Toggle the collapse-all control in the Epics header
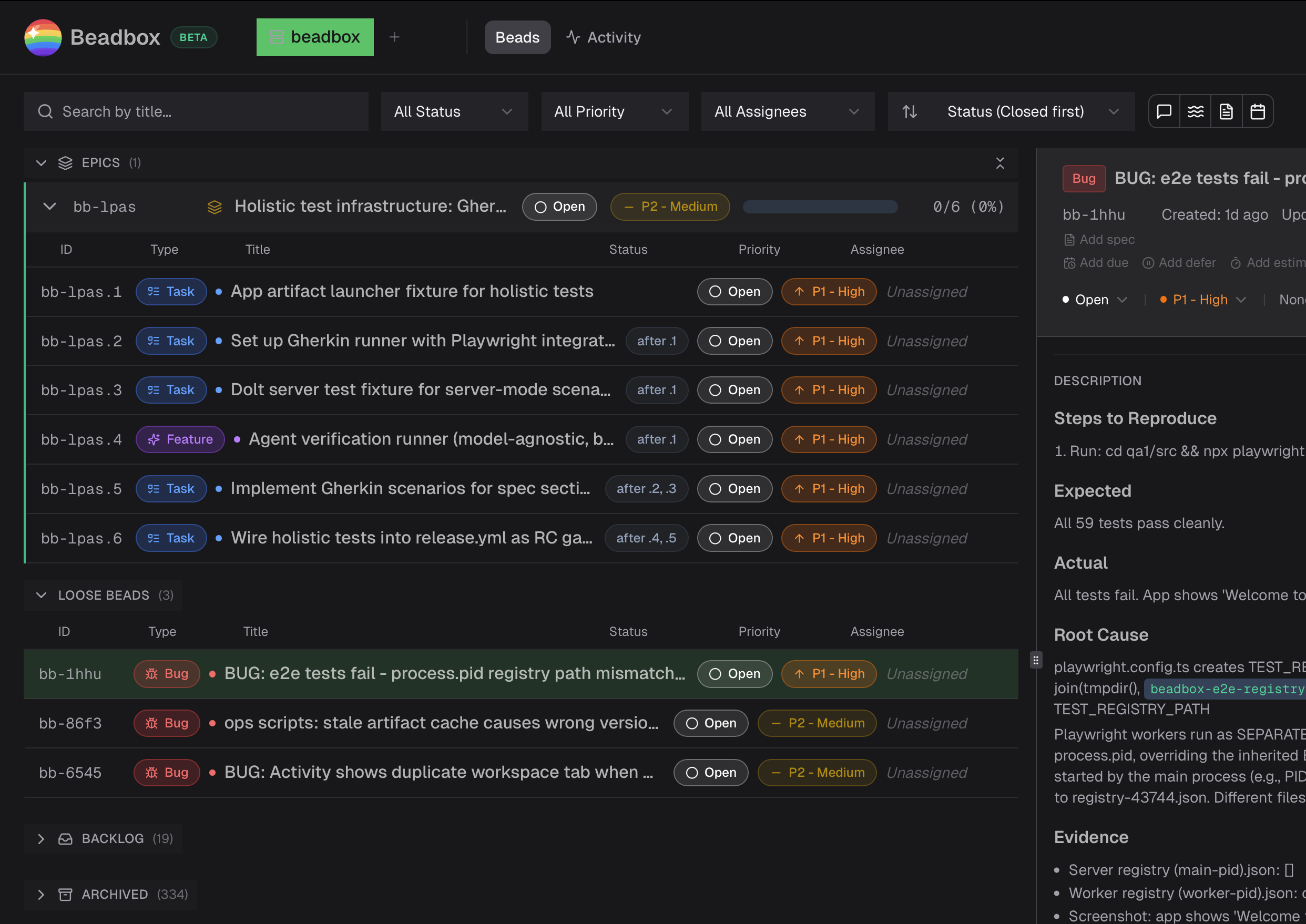1306x924 pixels. 1001,163
